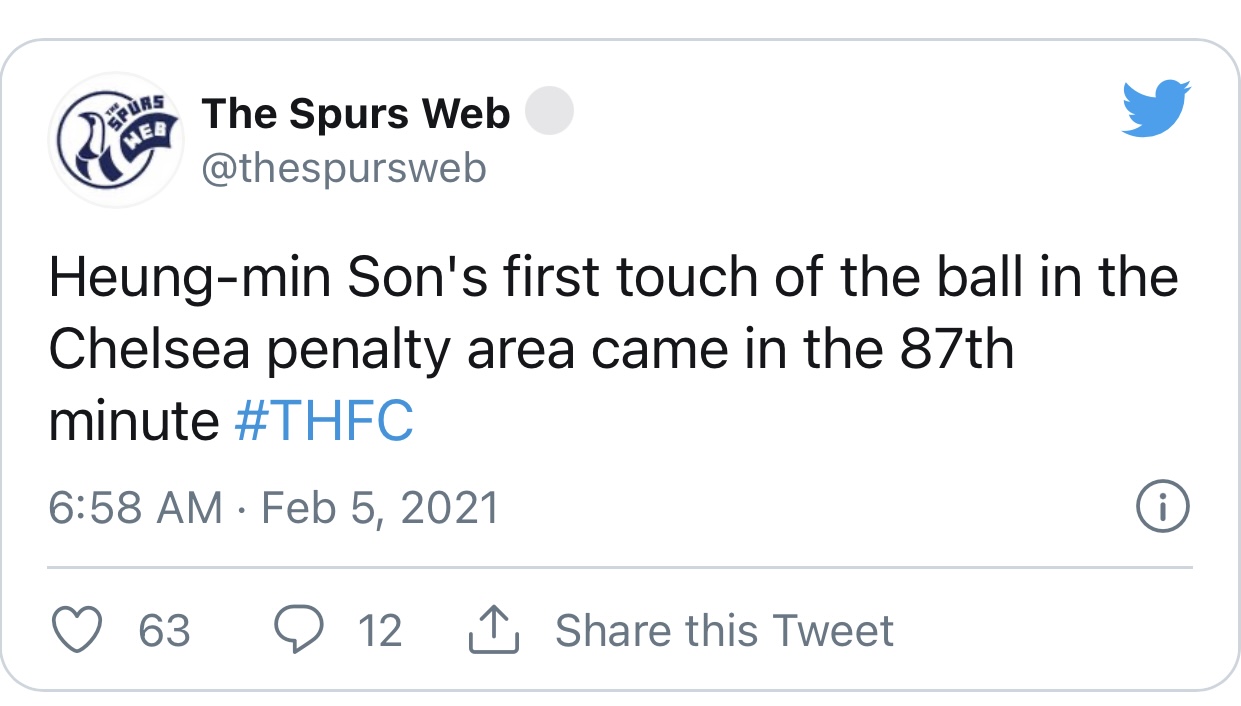The image size is (1241, 706).
Task: Open the 6:58 AM timestamp link
Action: click(x=136, y=508)
